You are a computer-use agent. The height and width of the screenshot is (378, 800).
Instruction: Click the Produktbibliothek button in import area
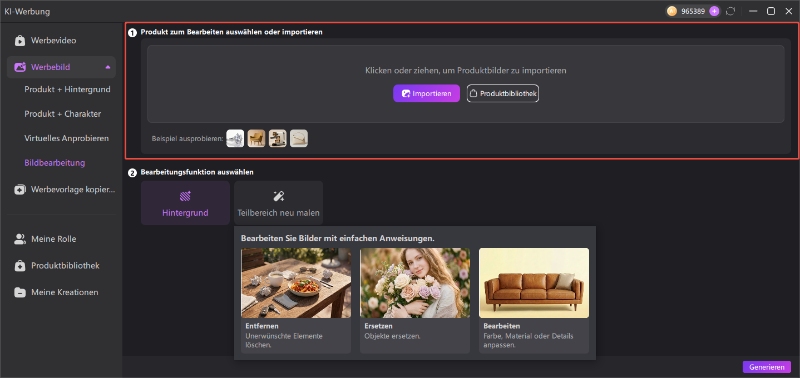click(x=503, y=93)
